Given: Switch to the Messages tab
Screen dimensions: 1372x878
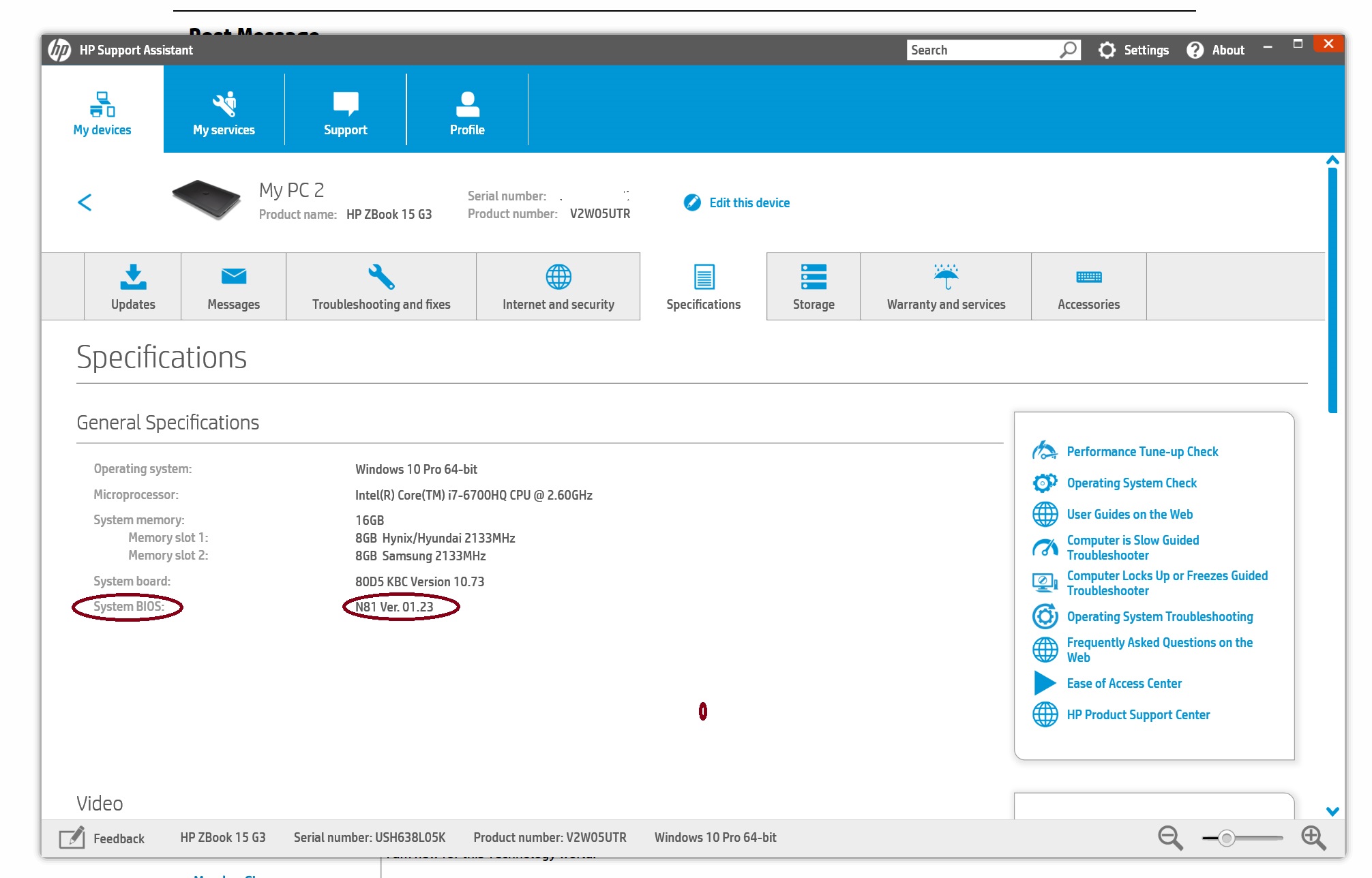Looking at the screenshot, I should (234, 286).
